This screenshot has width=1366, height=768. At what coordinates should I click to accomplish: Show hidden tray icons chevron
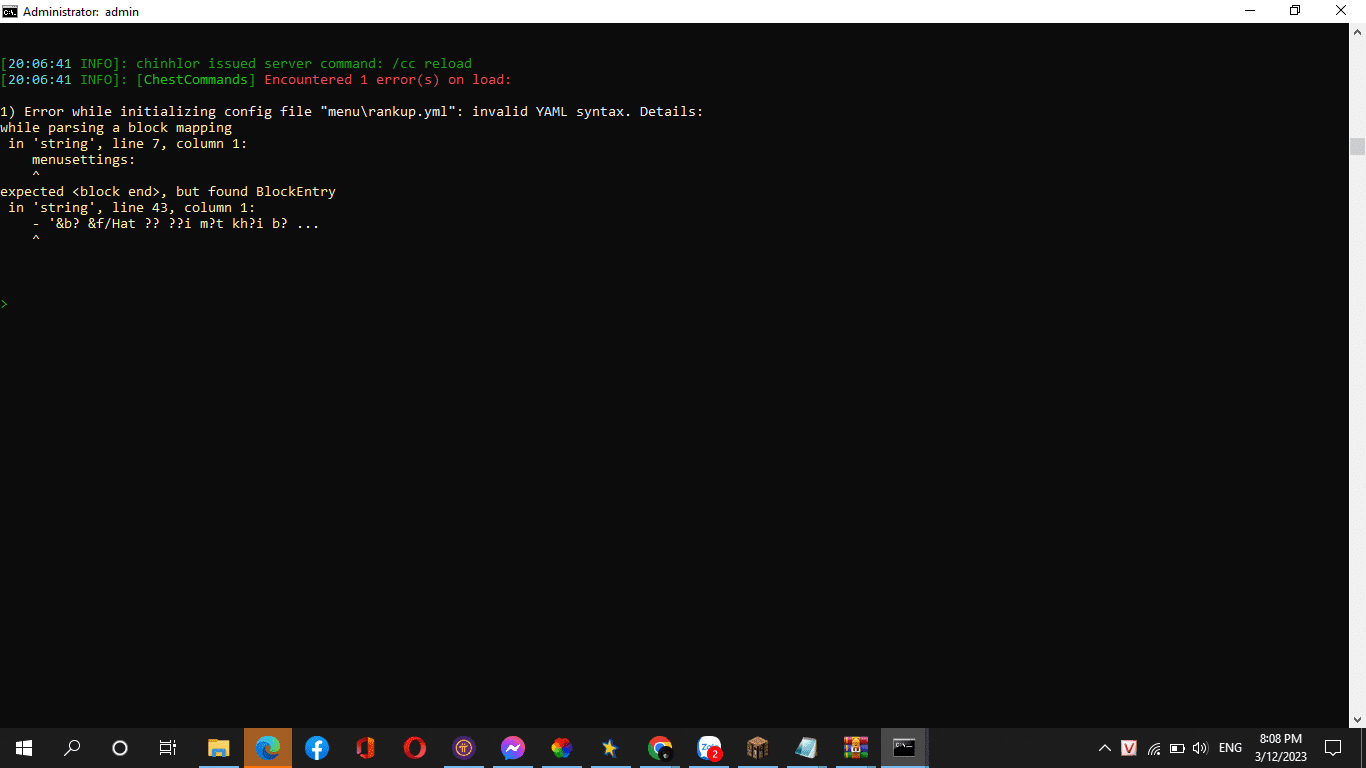[x=1105, y=748]
